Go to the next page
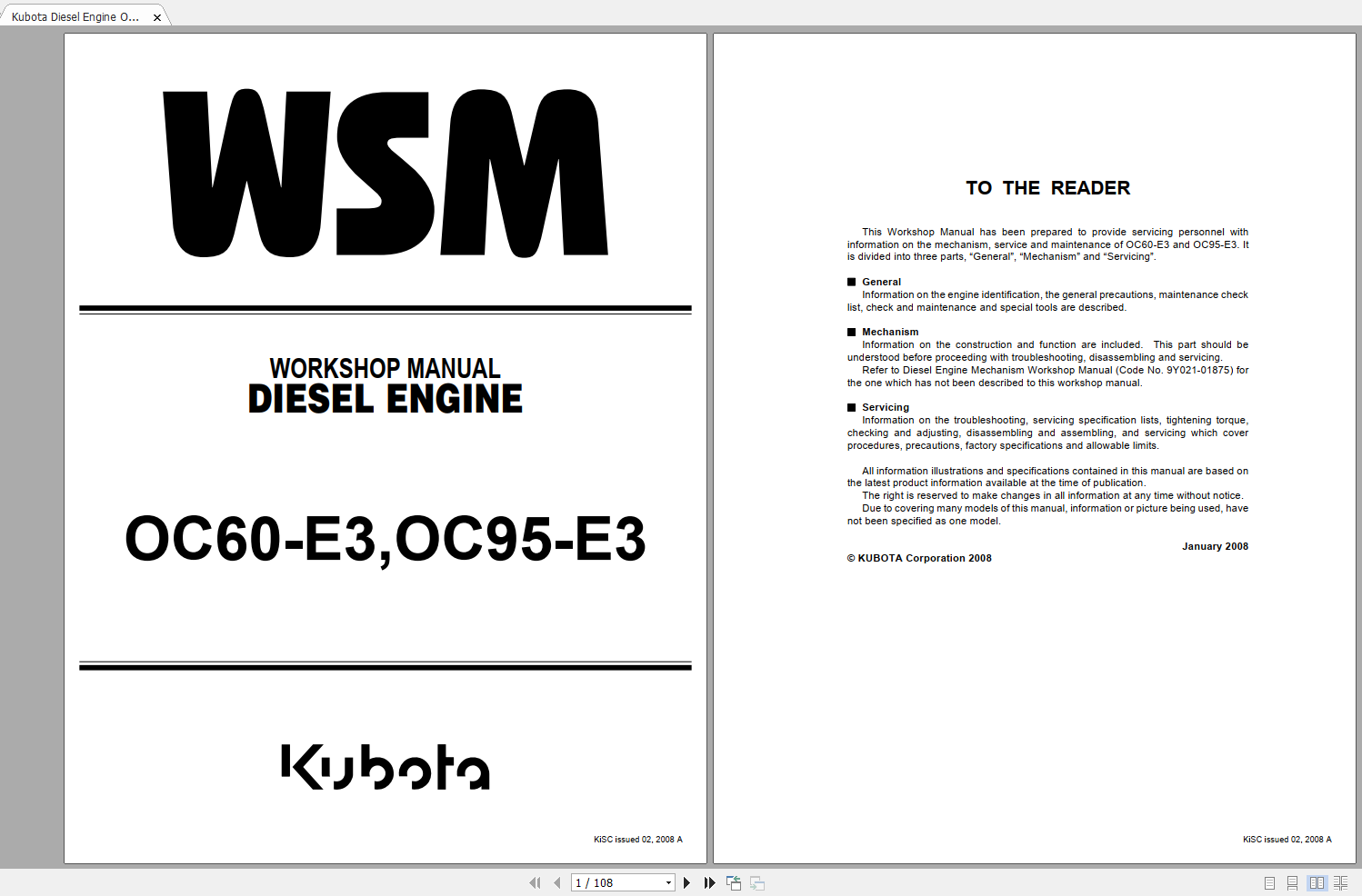This screenshot has width=1362, height=896. [x=687, y=882]
